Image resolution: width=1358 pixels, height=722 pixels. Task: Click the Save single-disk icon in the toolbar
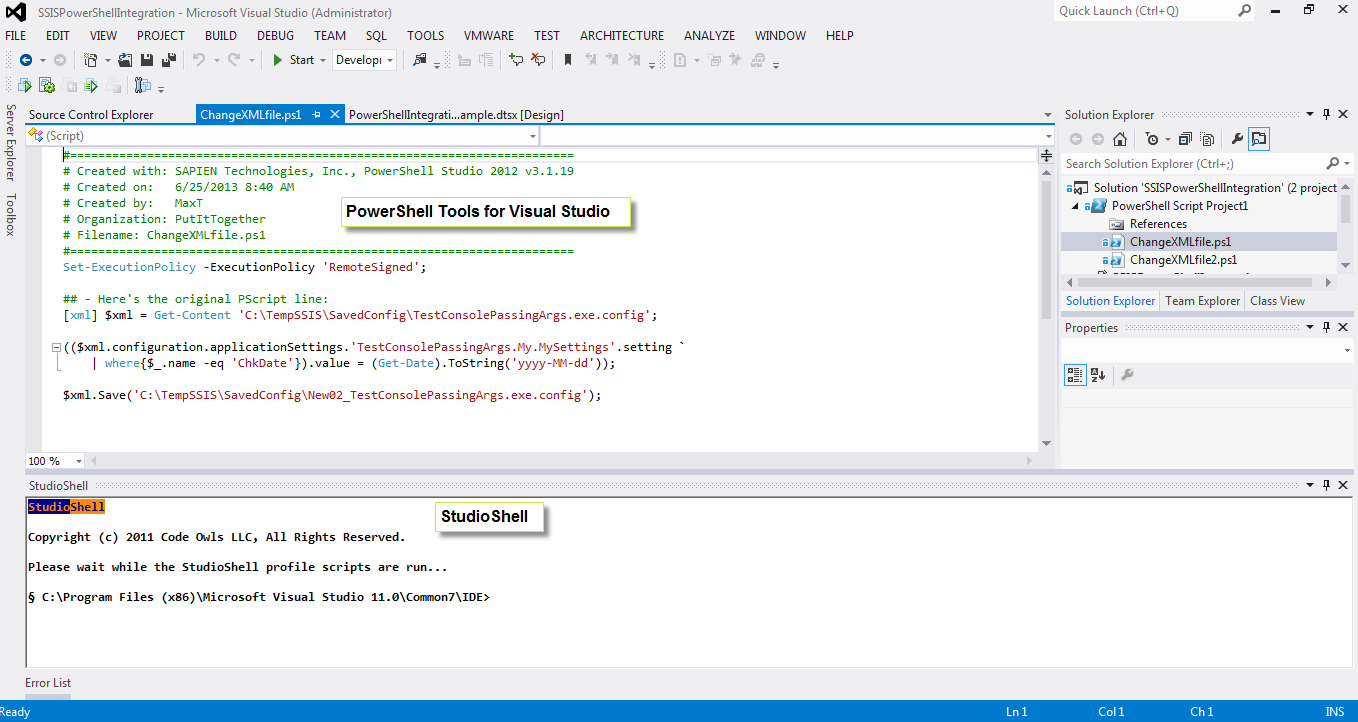148,60
